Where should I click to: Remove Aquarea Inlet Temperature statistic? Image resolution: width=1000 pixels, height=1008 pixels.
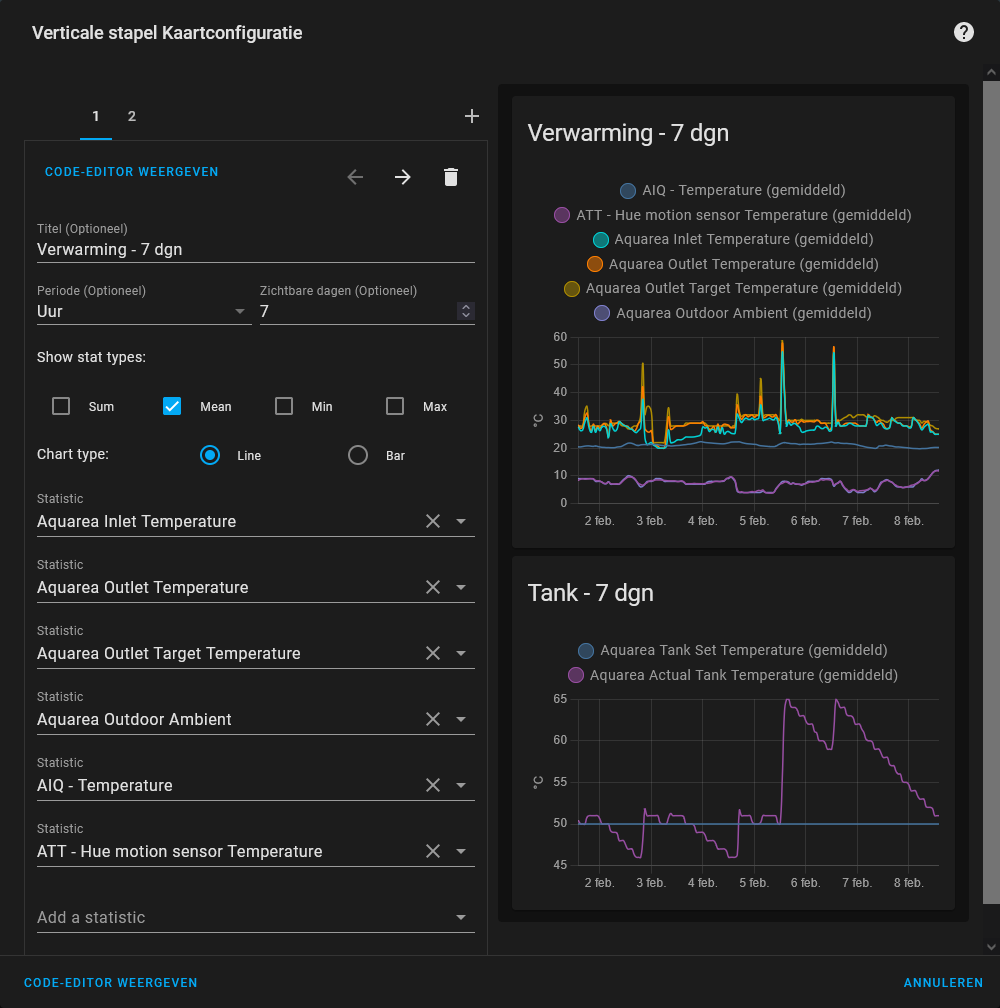pyautogui.click(x=433, y=521)
